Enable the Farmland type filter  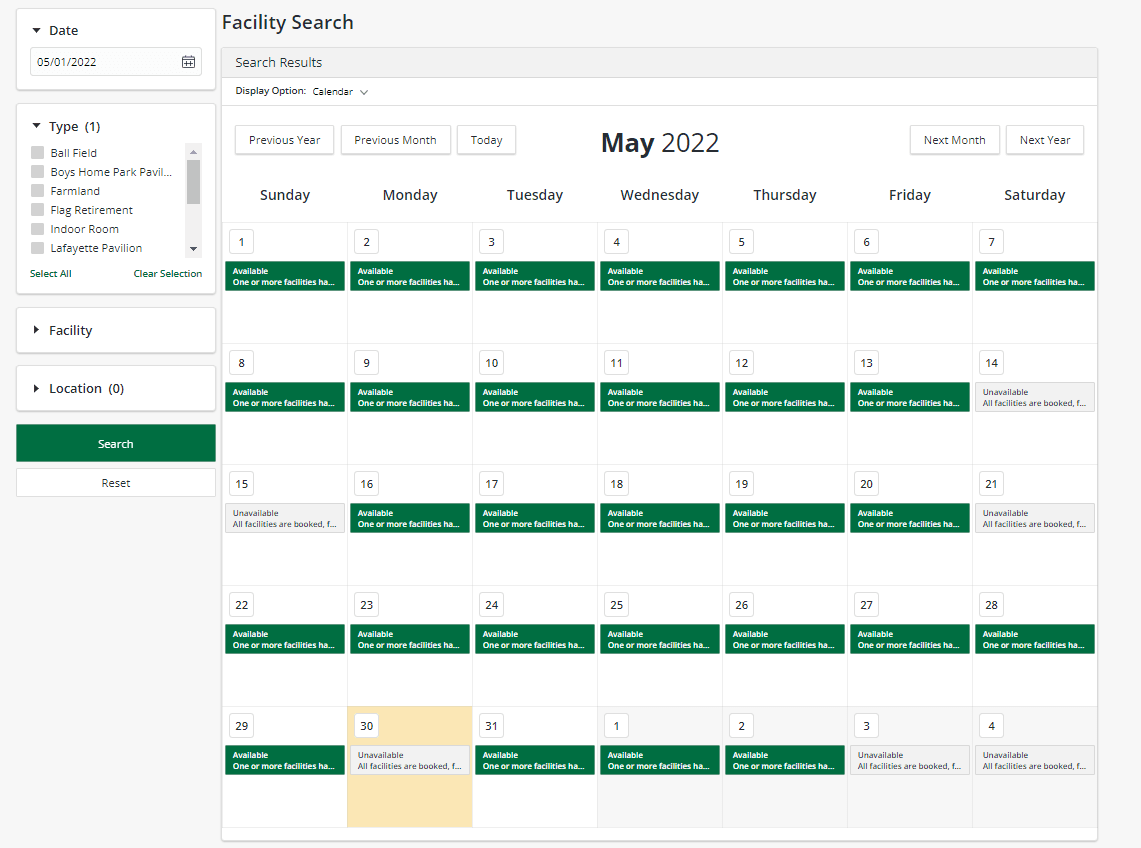click(38, 191)
